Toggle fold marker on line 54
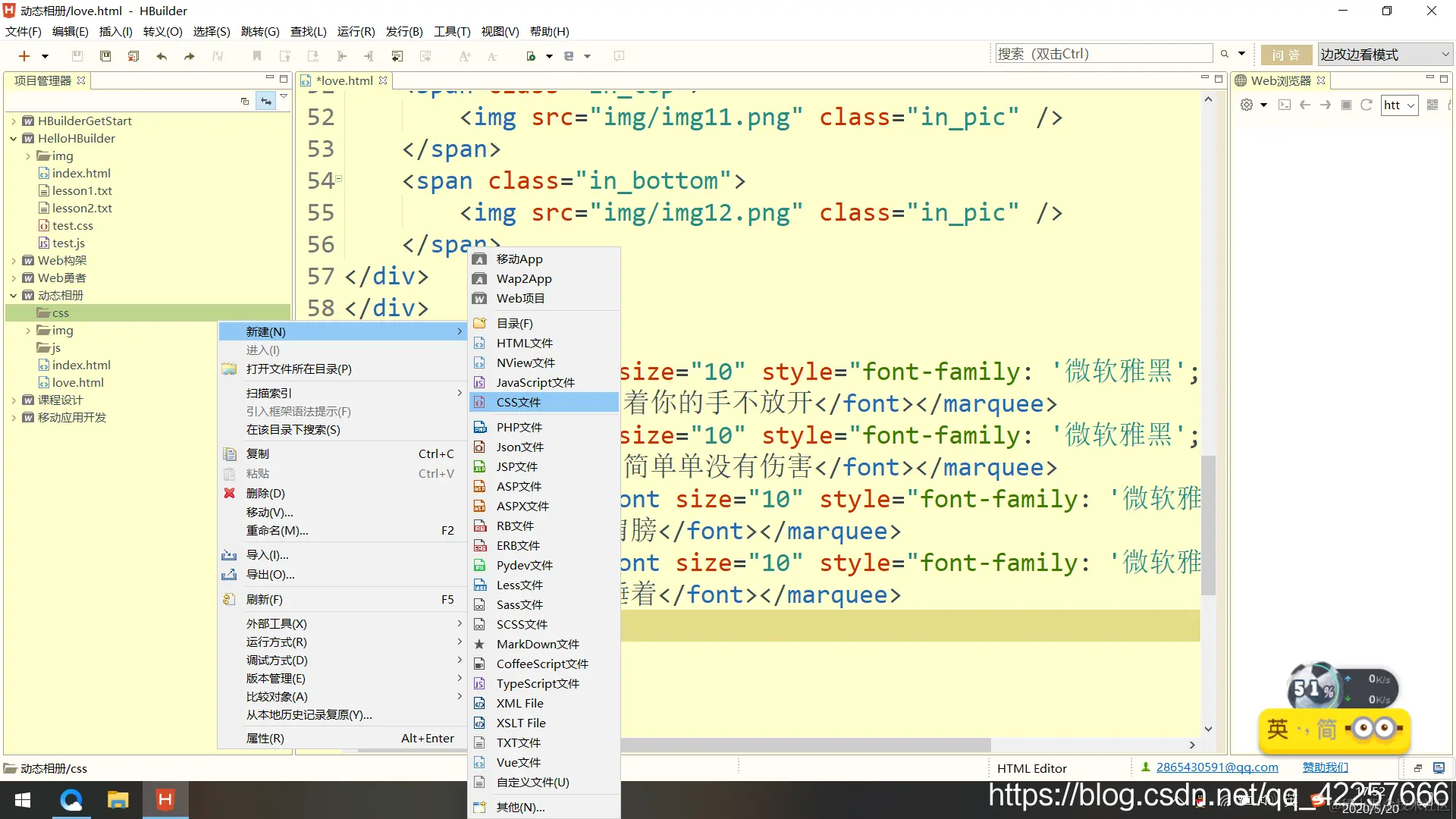1456x819 pixels. [x=339, y=179]
